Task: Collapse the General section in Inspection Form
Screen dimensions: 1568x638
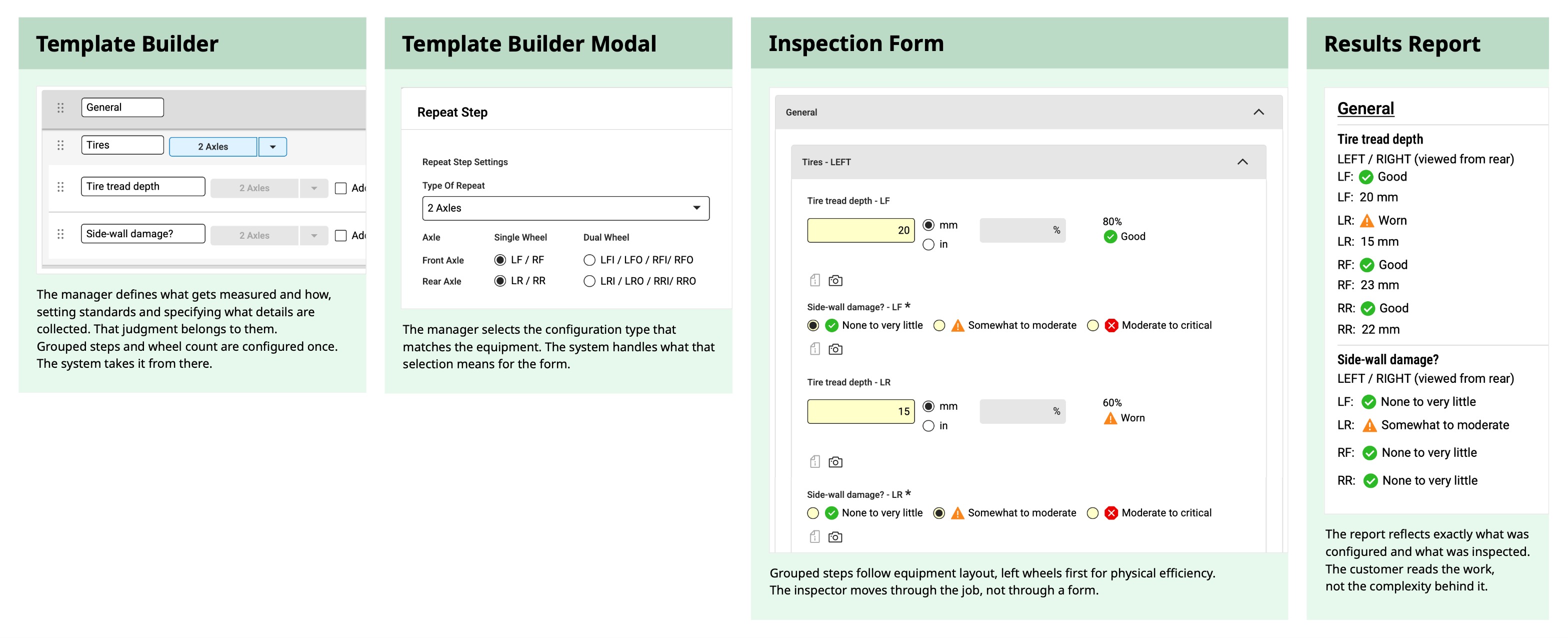Action: tap(1258, 112)
